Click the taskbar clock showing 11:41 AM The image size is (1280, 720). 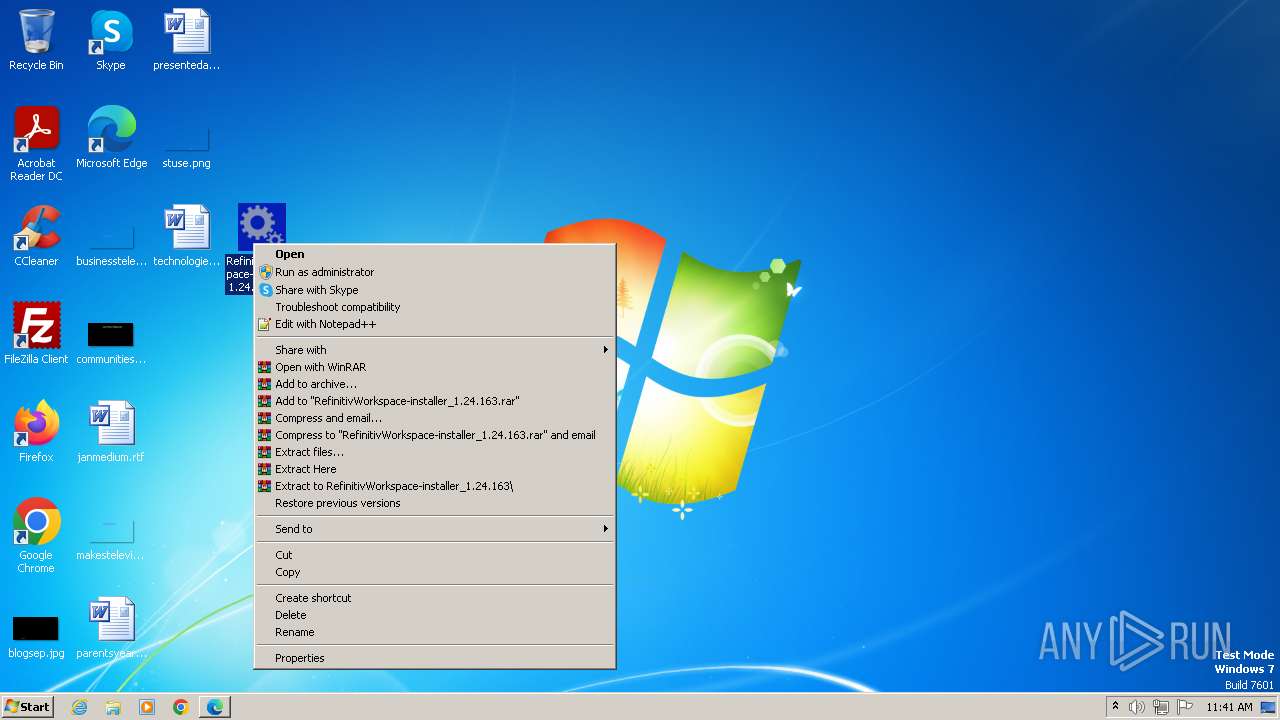pyautogui.click(x=1229, y=707)
